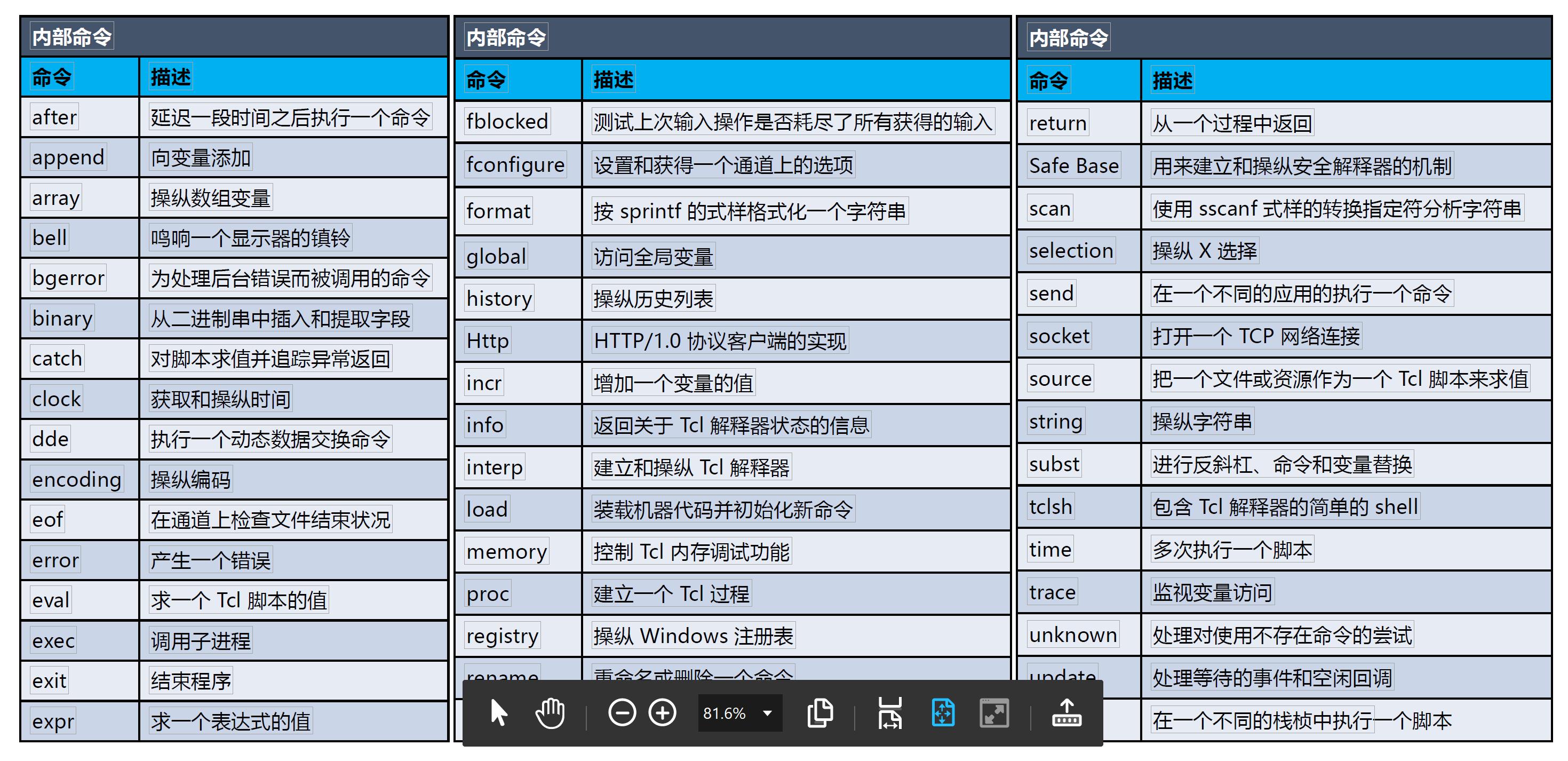This screenshot has height=761, width=1568.
Task: Zoom in with the plus button
Action: pyautogui.click(x=662, y=713)
